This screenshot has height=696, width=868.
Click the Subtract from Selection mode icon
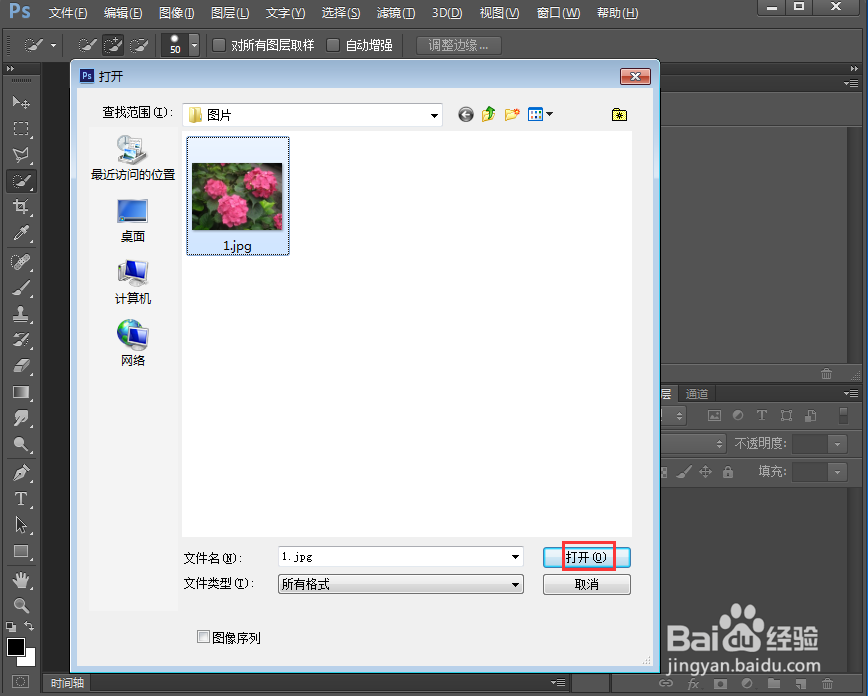(139, 45)
